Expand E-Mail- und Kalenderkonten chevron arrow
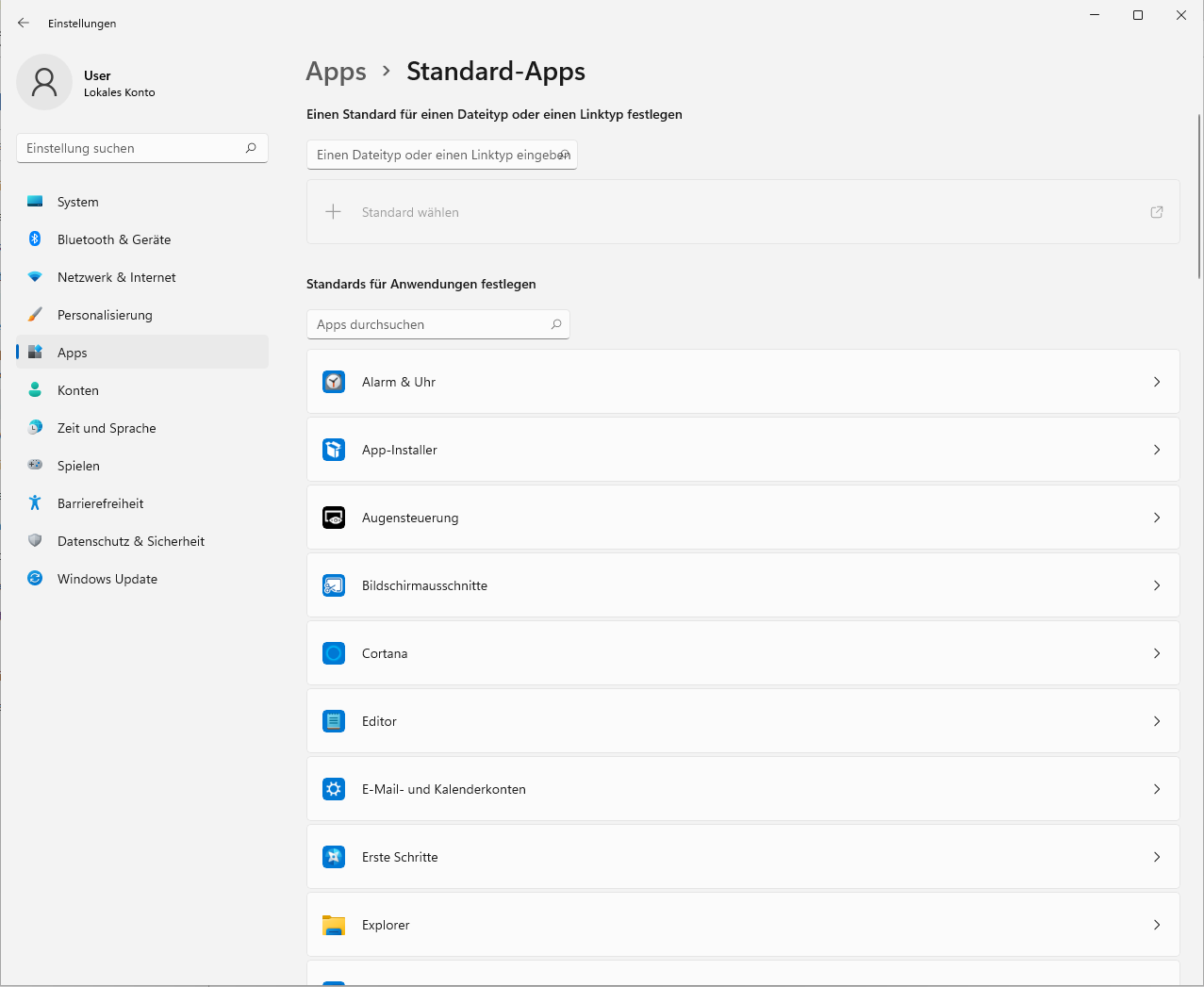Image resolution: width=1204 pixels, height=987 pixels. (x=1156, y=789)
